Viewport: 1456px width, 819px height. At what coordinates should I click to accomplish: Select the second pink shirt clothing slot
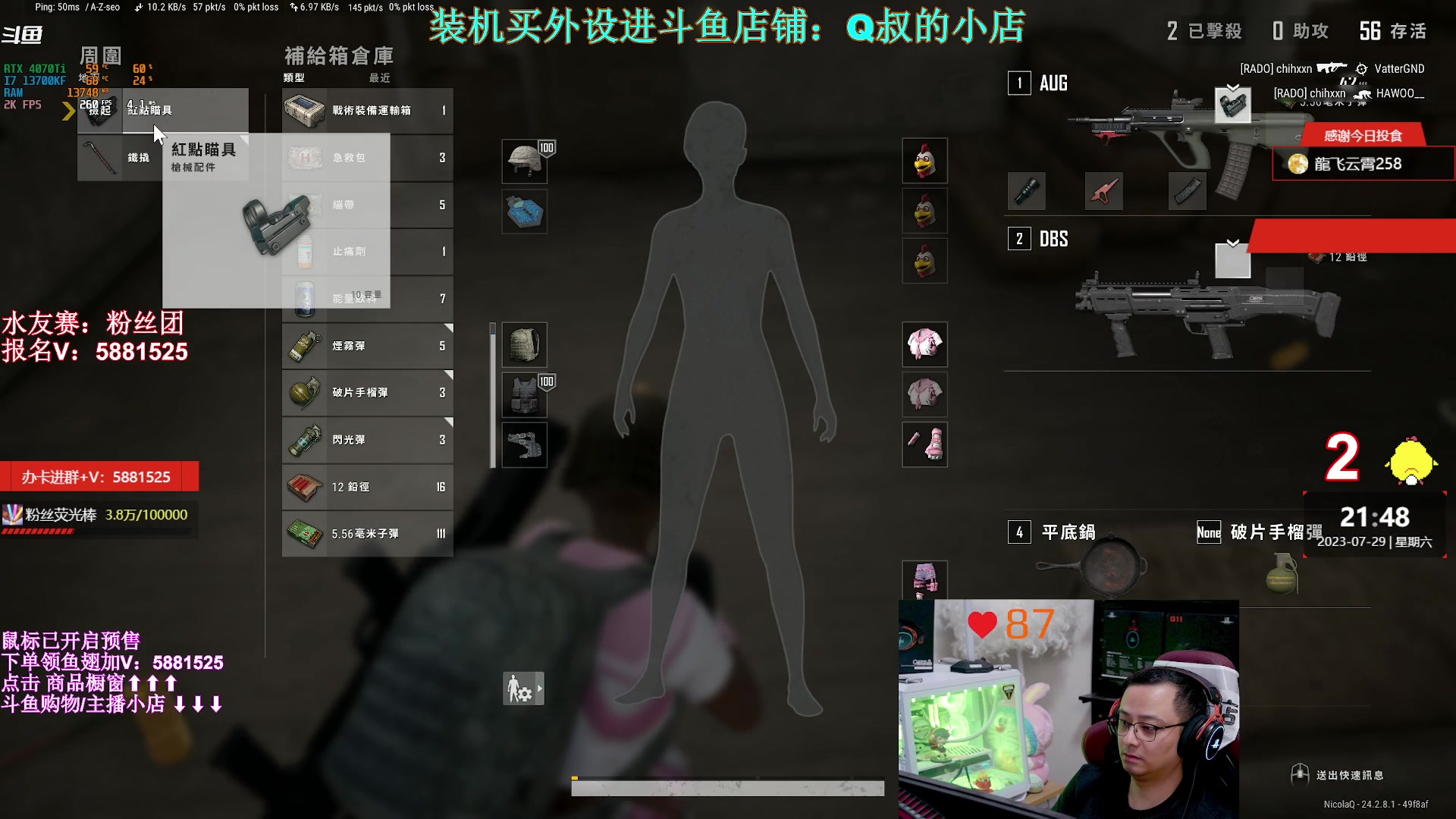(x=924, y=395)
